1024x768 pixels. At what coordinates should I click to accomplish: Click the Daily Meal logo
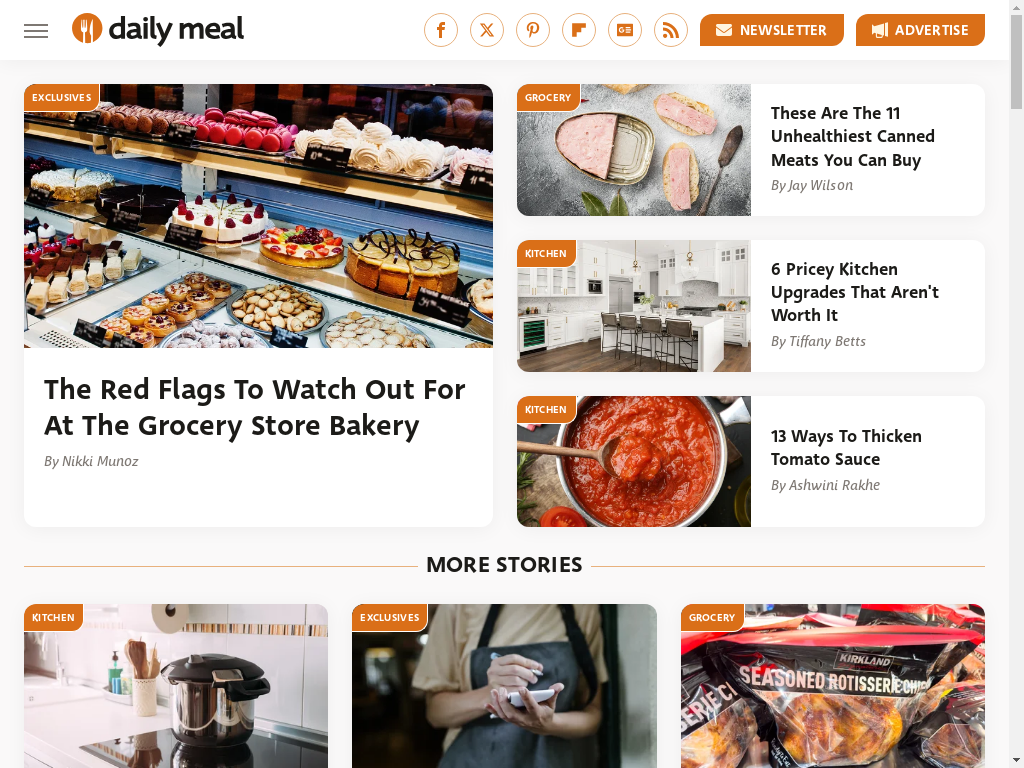click(x=158, y=29)
